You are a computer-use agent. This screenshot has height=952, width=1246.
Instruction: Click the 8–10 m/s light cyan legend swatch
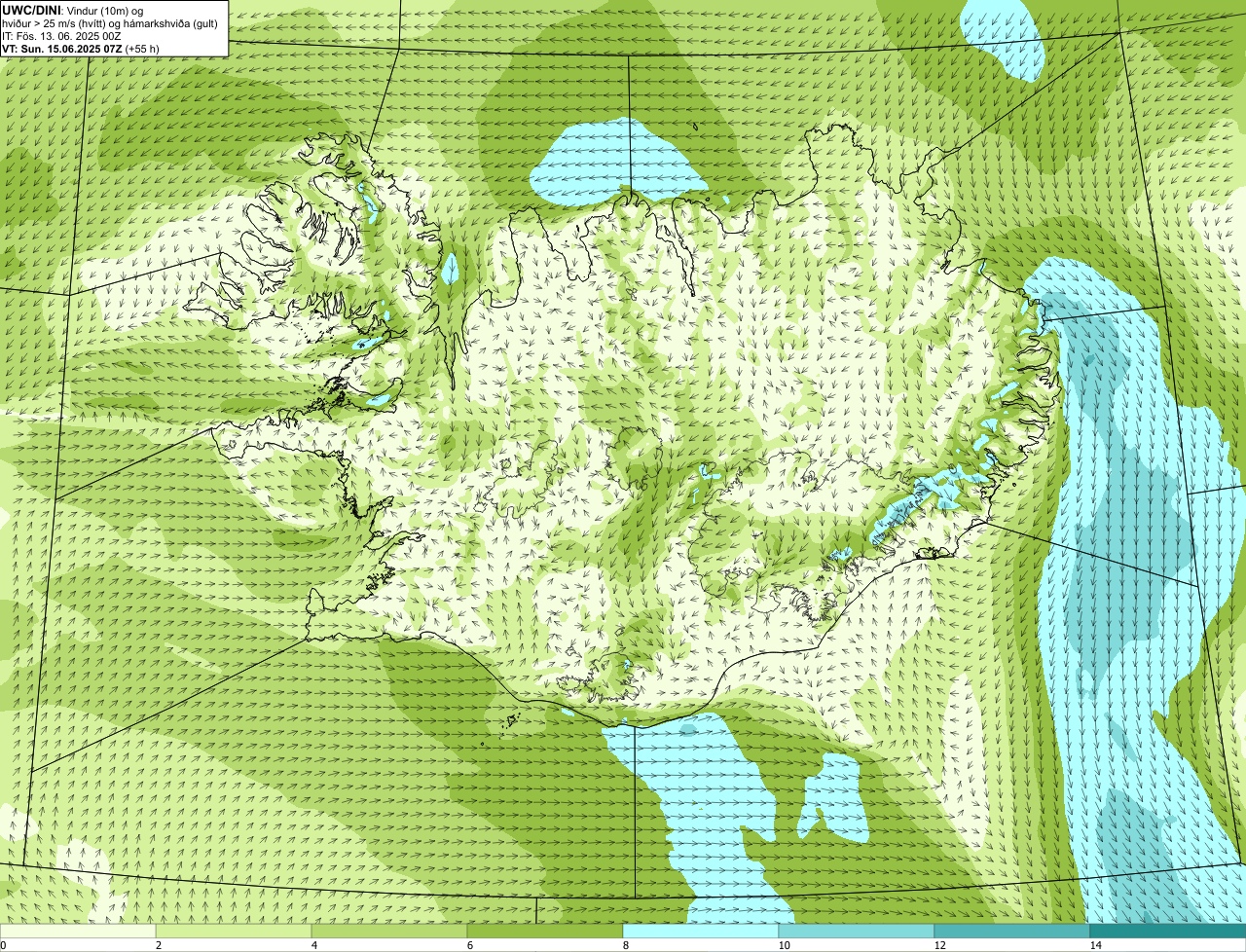click(x=701, y=931)
